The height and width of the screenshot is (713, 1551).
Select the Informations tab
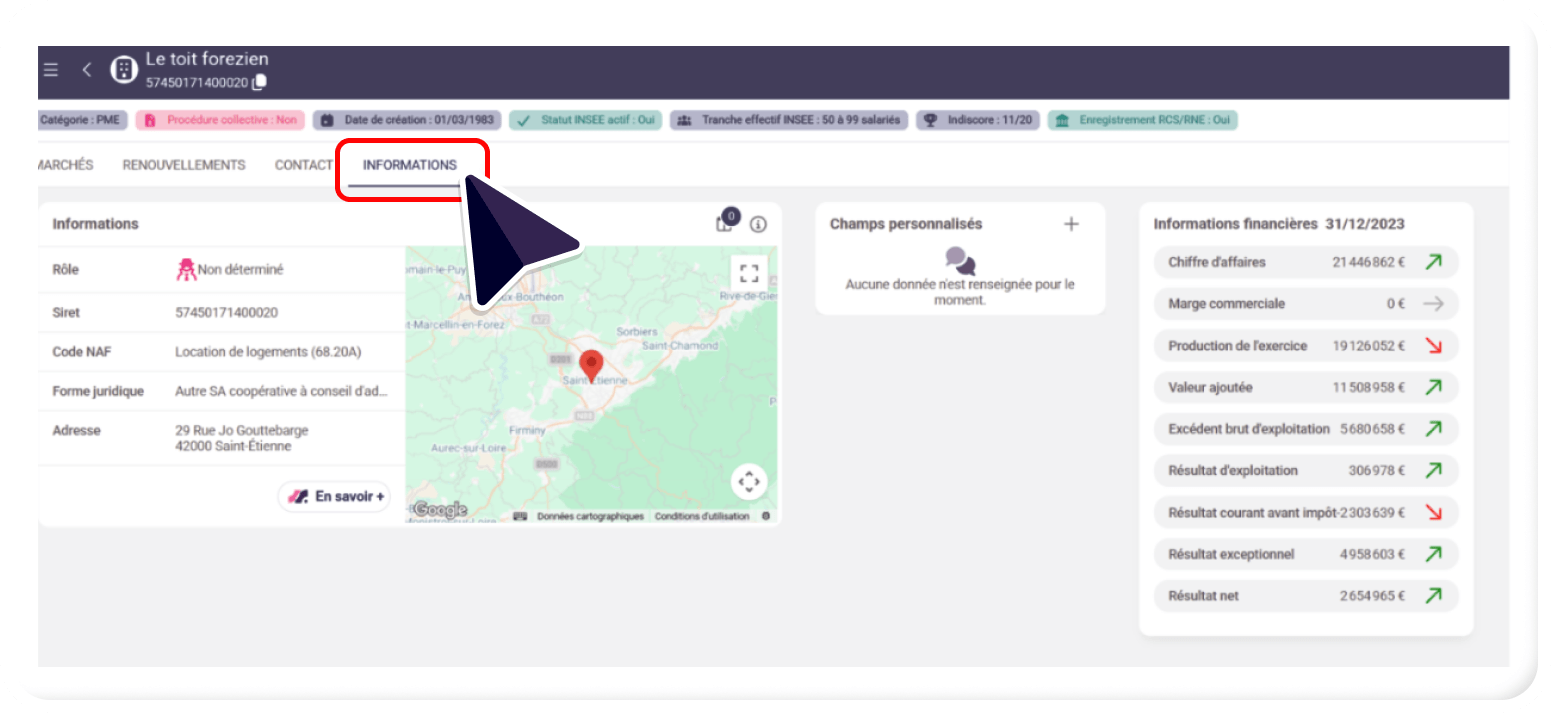[409, 165]
